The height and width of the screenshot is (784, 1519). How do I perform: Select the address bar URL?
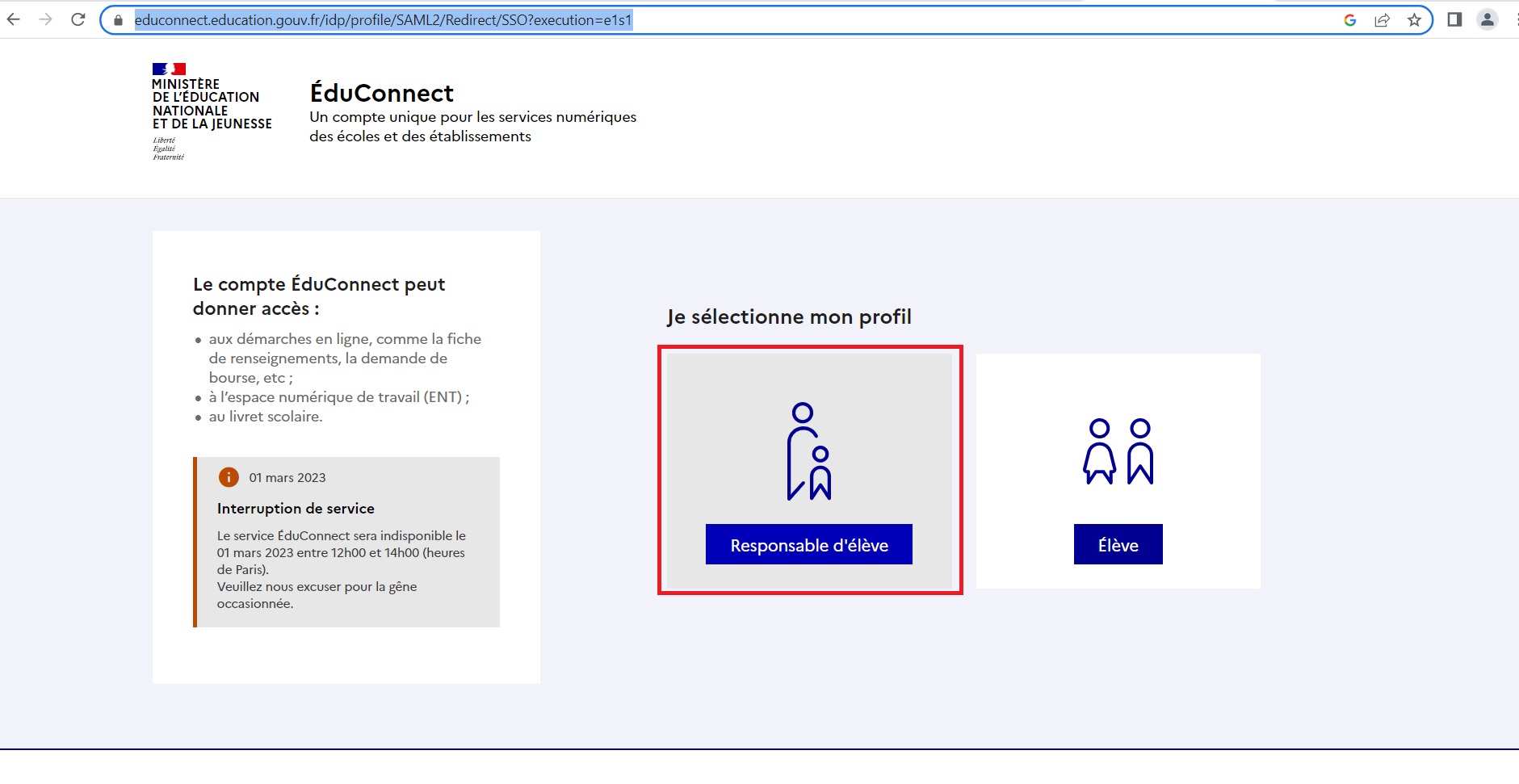click(x=383, y=20)
